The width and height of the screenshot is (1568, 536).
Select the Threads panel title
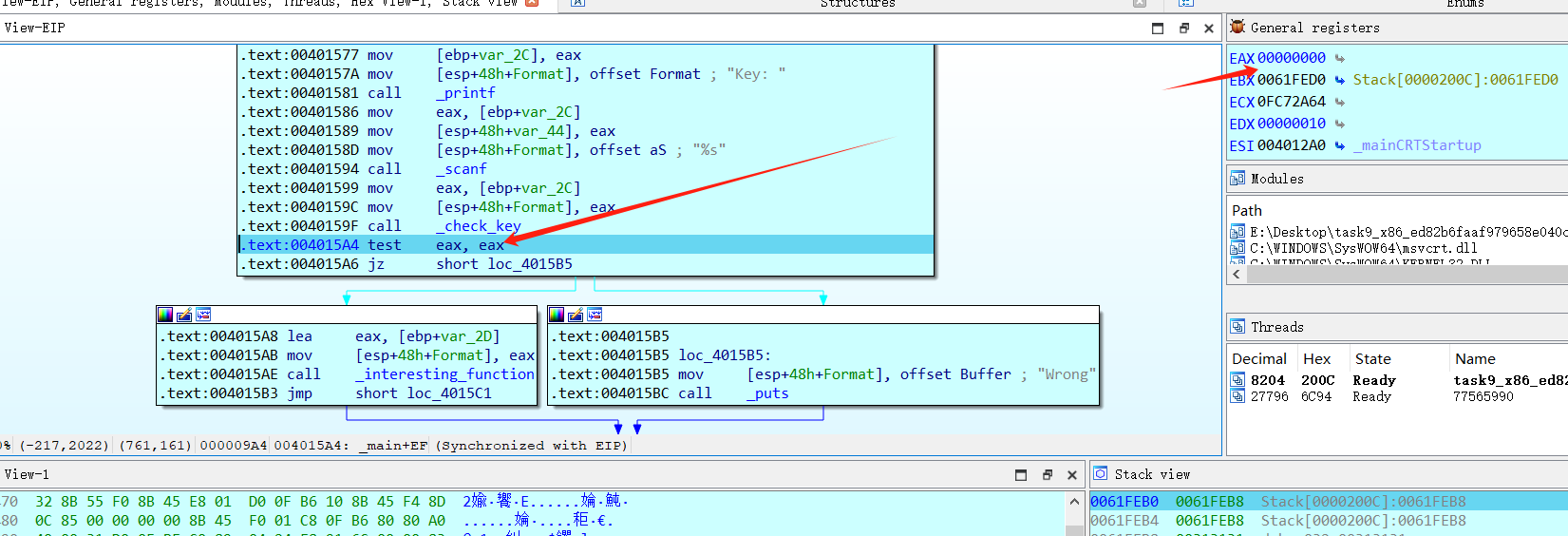coord(1277,327)
